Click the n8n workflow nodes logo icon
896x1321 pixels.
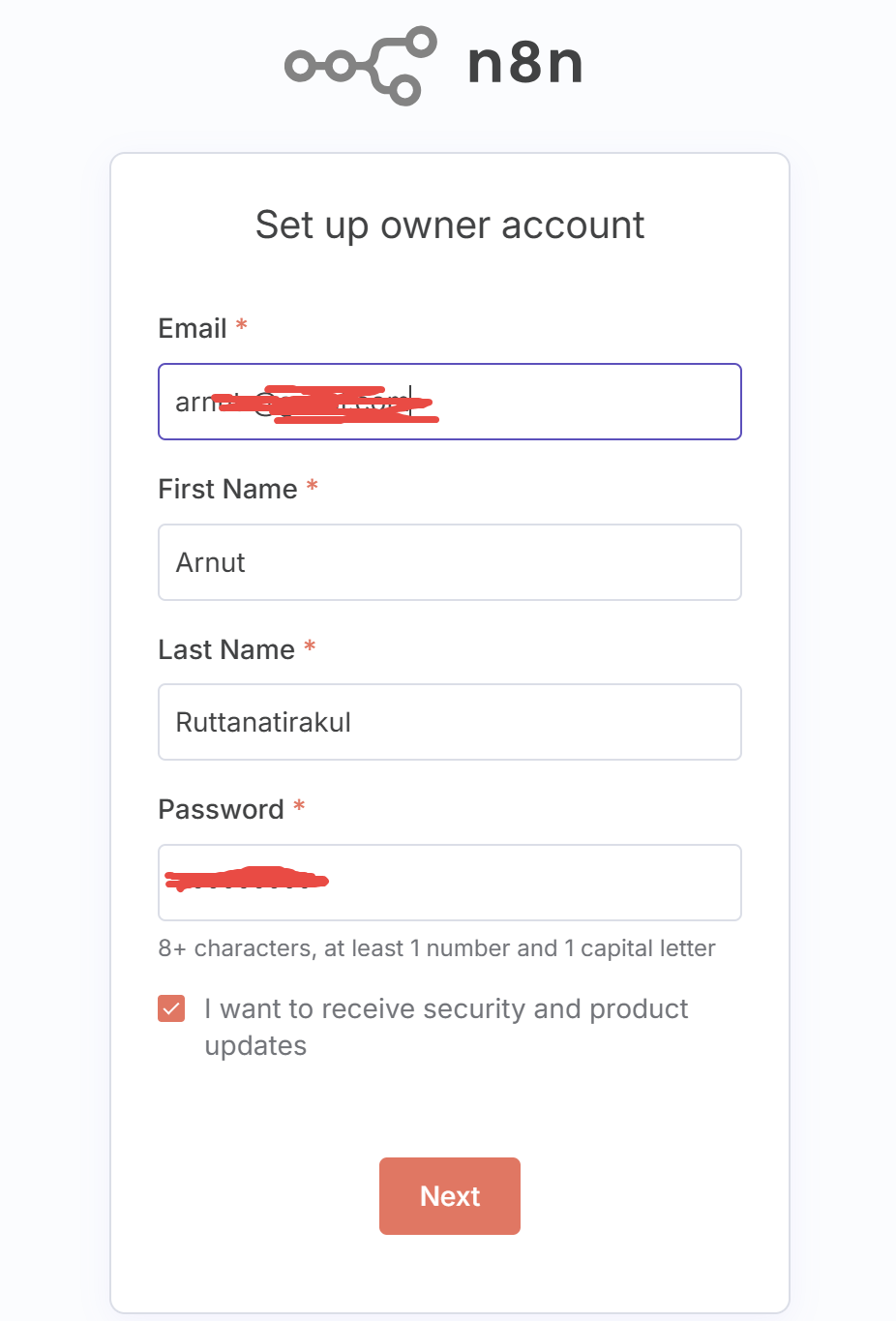point(360,65)
